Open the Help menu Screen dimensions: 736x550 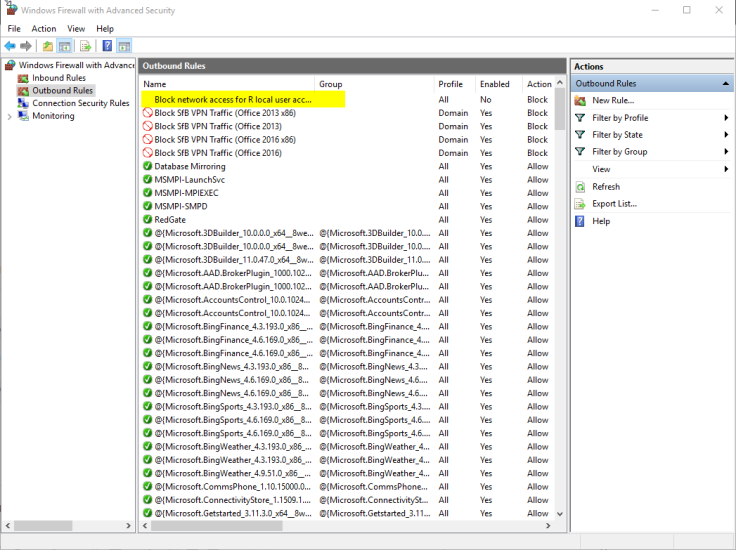105,29
